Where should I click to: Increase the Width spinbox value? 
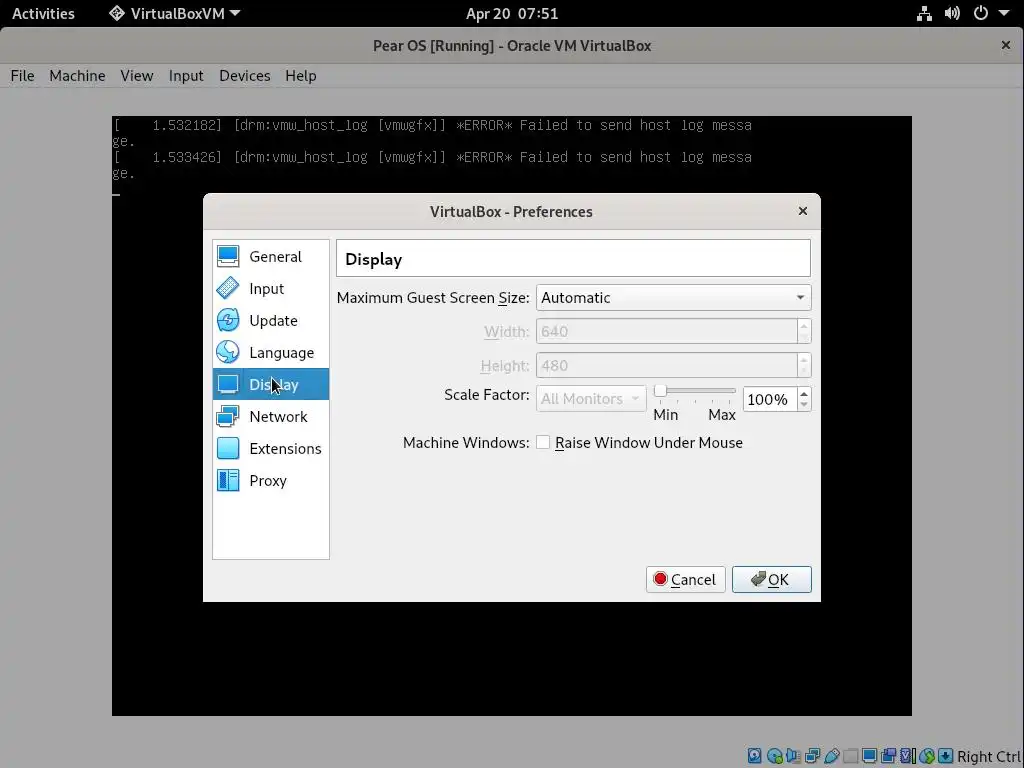pyautogui.click(x=804, y=326)
